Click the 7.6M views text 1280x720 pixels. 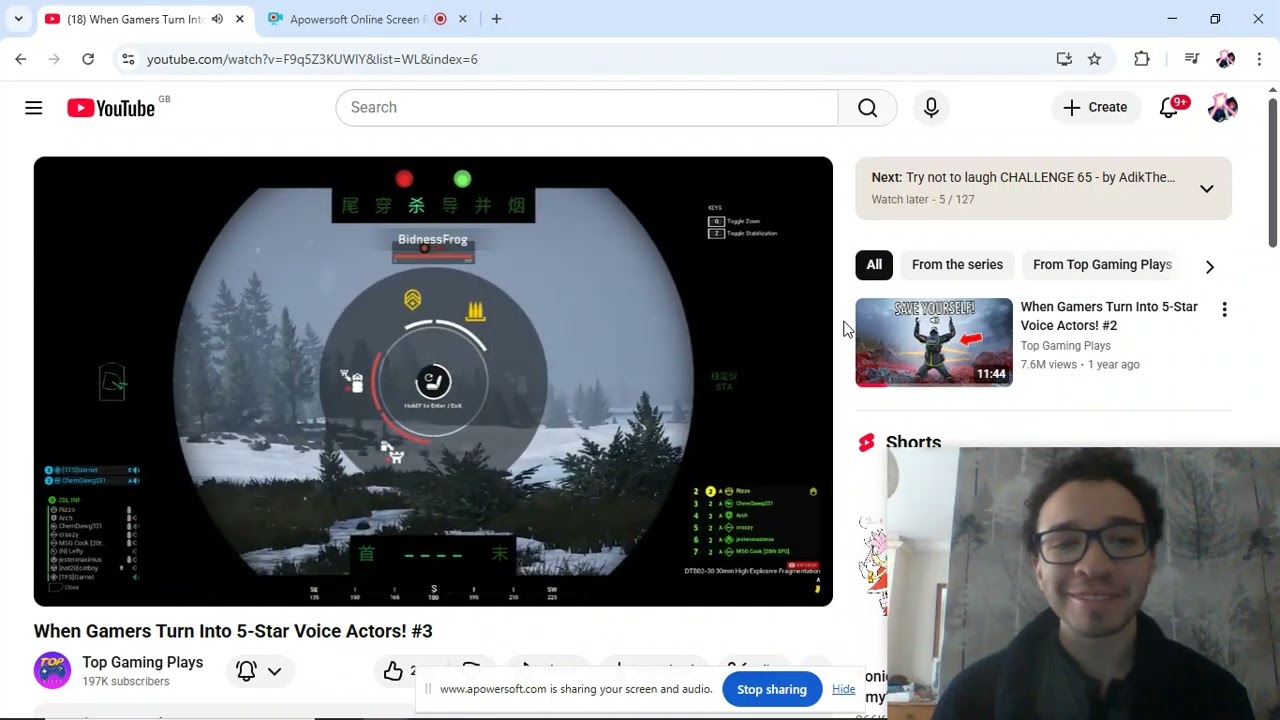point(1048,365)
